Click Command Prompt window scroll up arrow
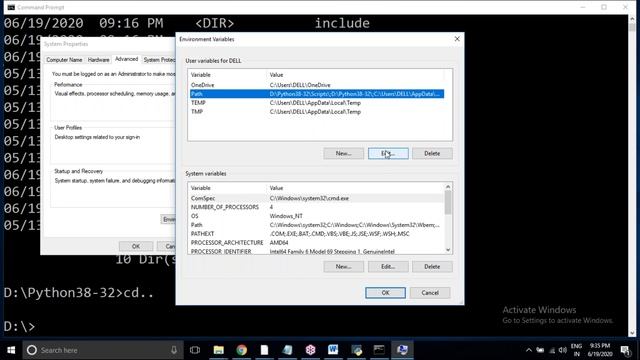The image size is (640, 360). [x=632, y=19]
